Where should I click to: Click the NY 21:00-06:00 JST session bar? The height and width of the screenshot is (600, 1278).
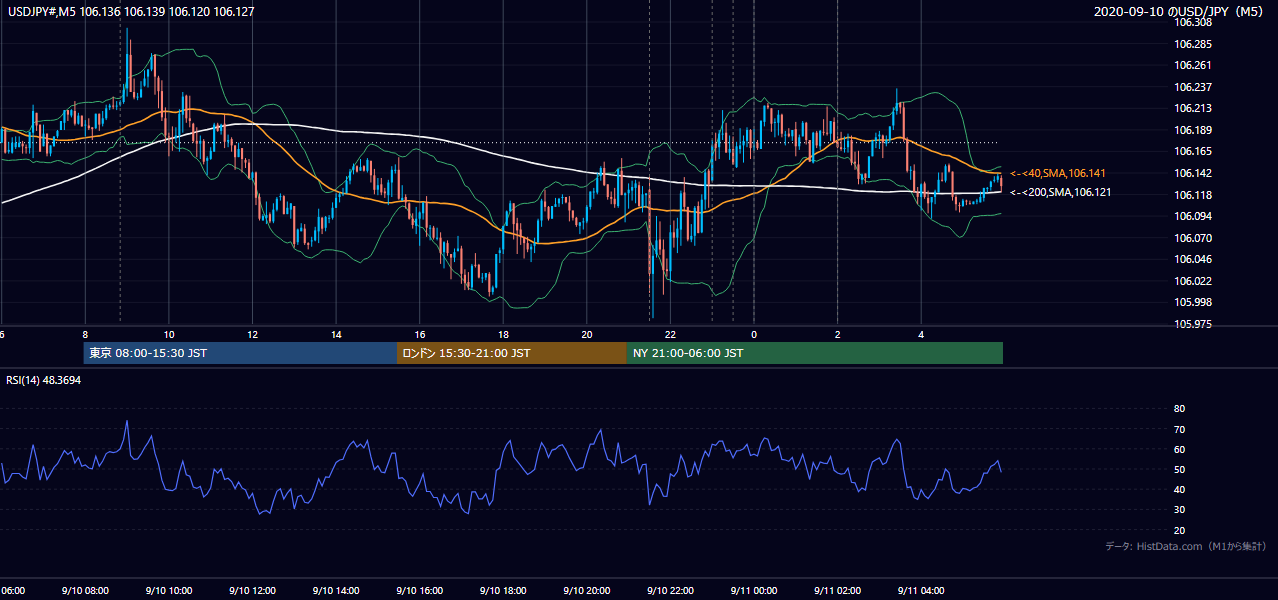pyautogui.click(x=815, y=353)
